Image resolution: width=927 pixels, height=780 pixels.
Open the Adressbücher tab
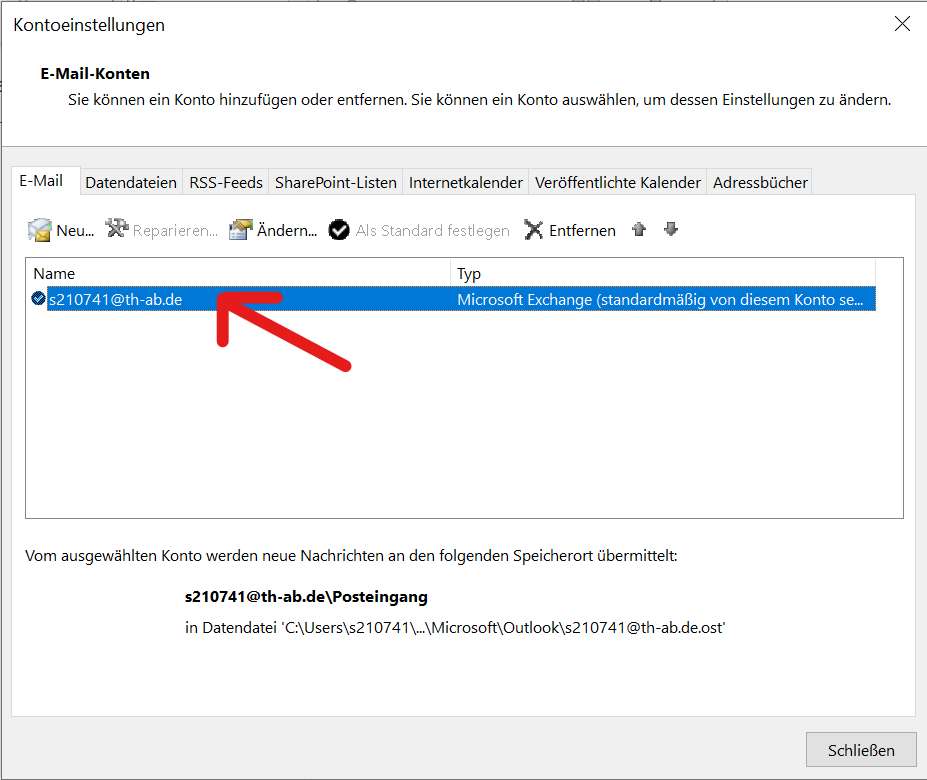point(760,183)
